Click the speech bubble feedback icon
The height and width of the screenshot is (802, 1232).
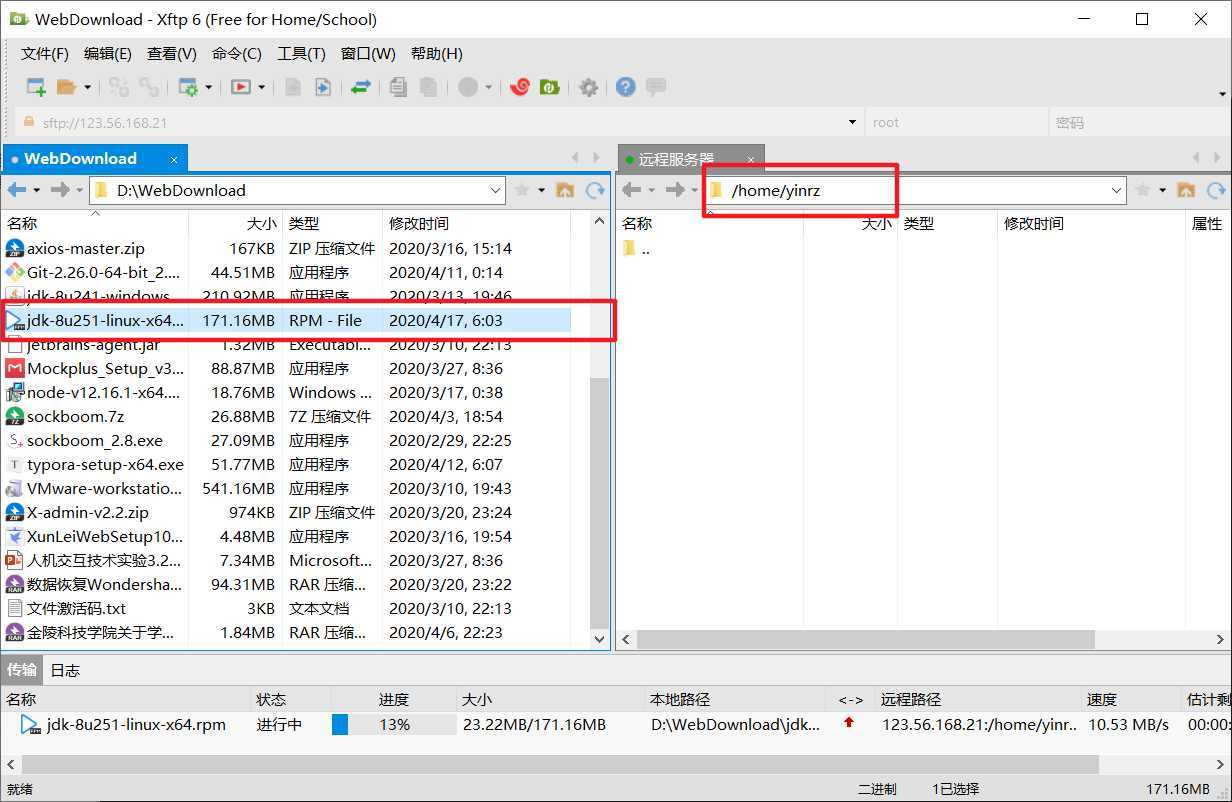click(x=656, y=87)
